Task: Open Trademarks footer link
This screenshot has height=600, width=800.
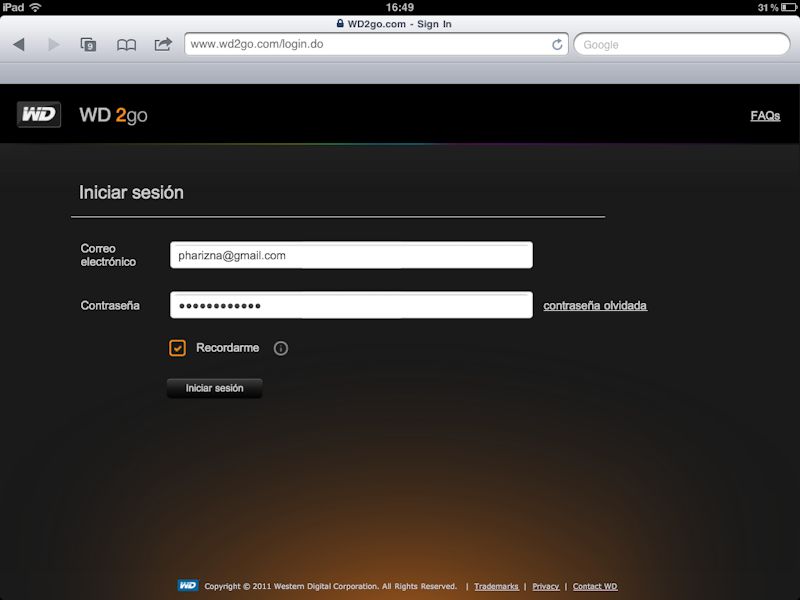Action: coord(496,586)
